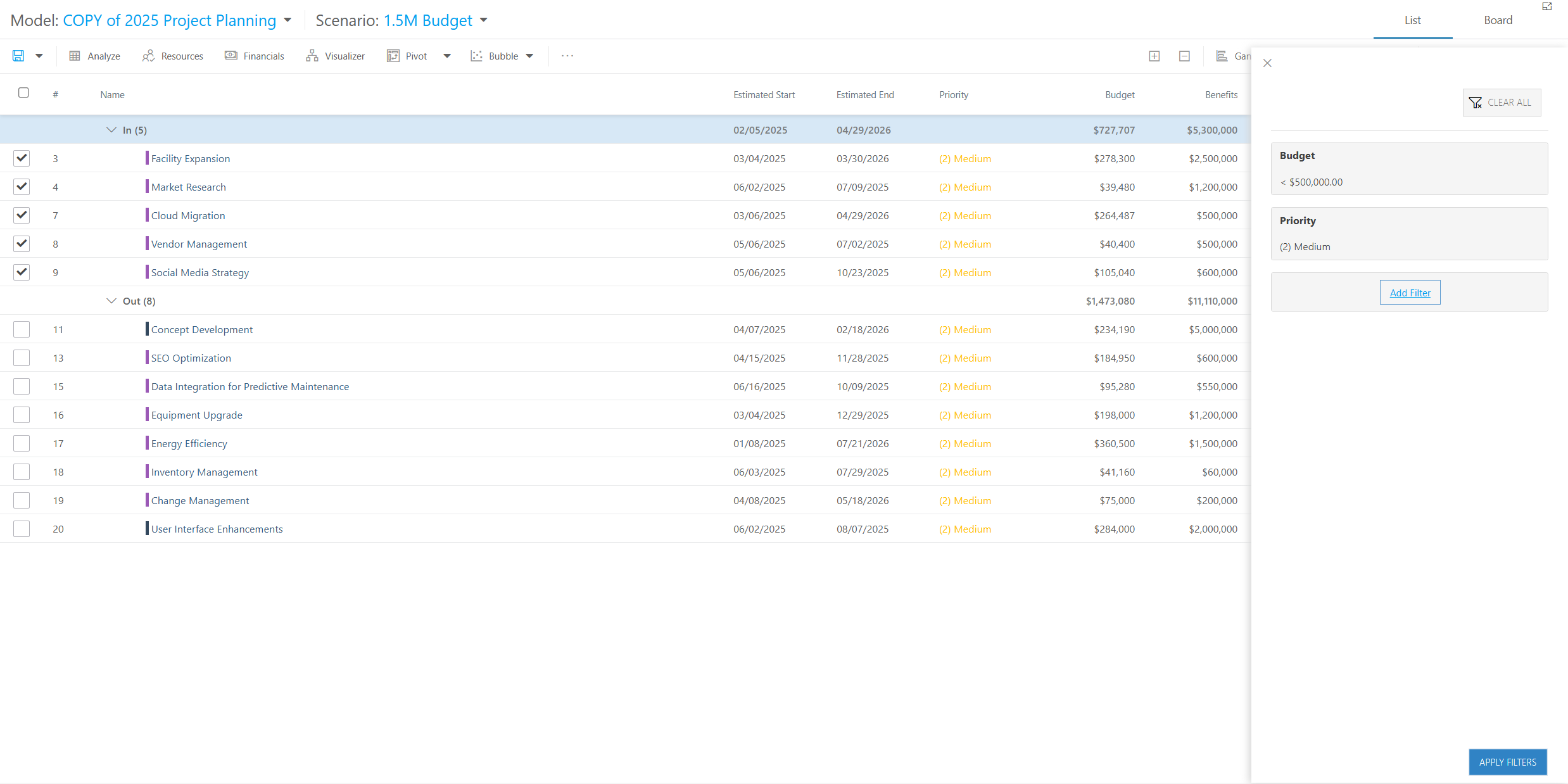Click the purple color bar of Facility Expansion
1568x784 pixels.
pos(147,158)
